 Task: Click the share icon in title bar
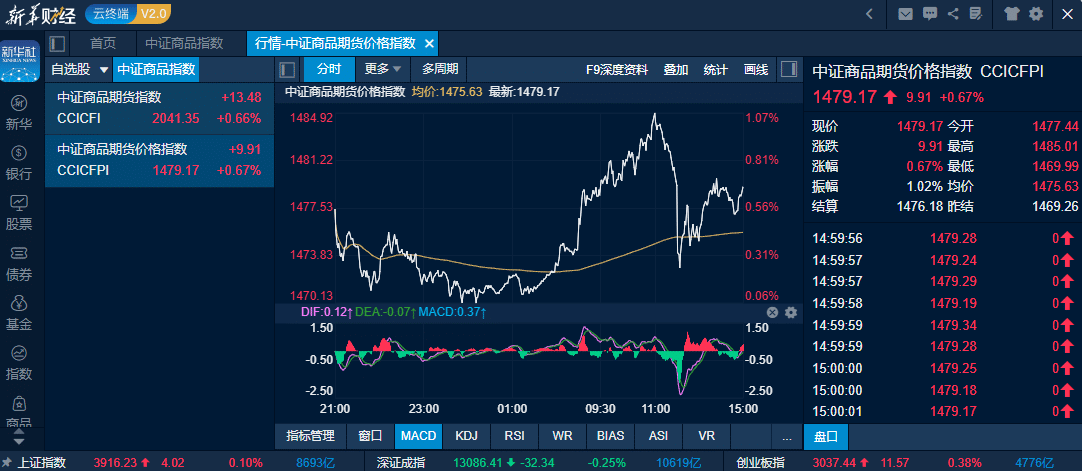click(953, 14)
